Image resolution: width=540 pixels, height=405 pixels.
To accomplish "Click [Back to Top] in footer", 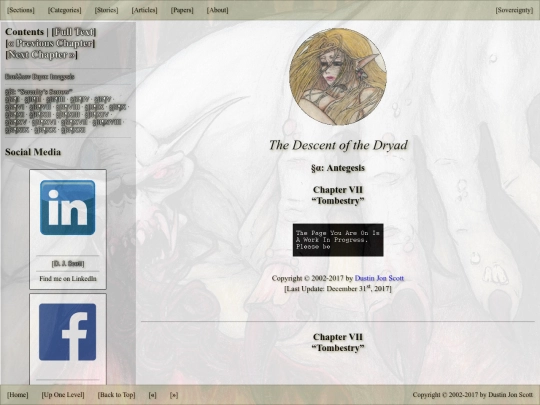I will tap(116, 395).
